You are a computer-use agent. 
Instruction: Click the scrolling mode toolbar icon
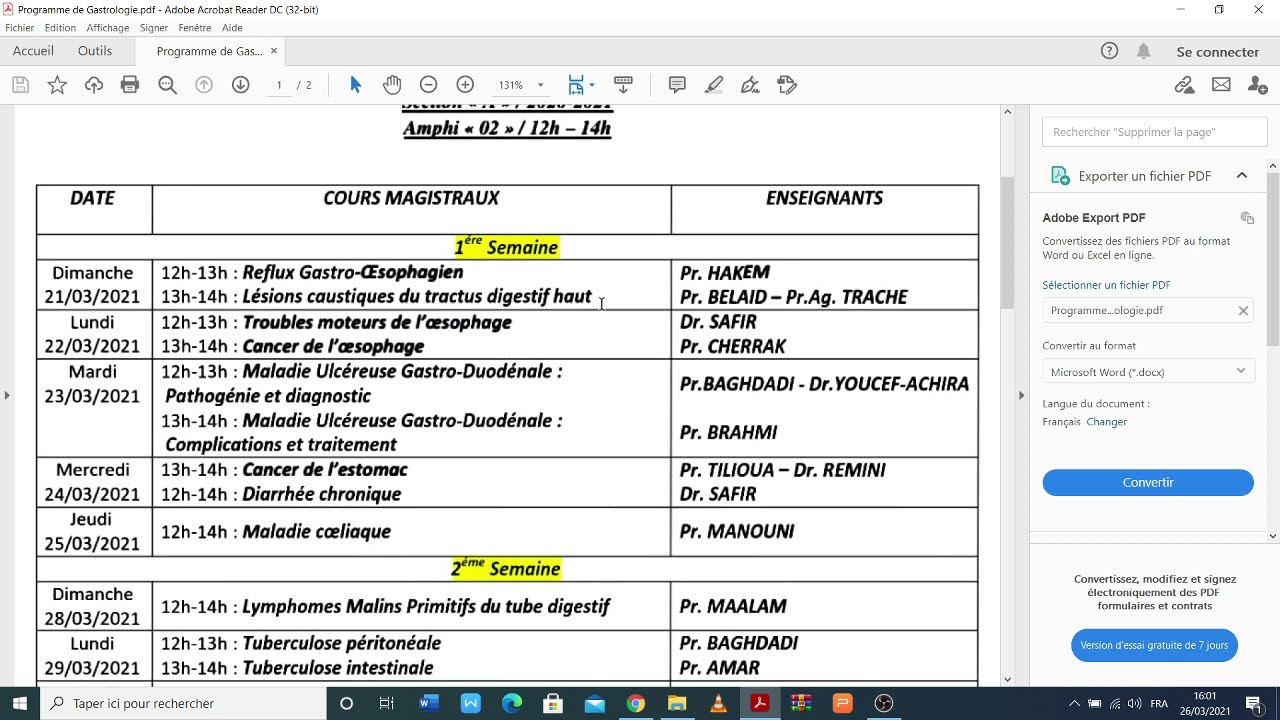pos(623,85)
